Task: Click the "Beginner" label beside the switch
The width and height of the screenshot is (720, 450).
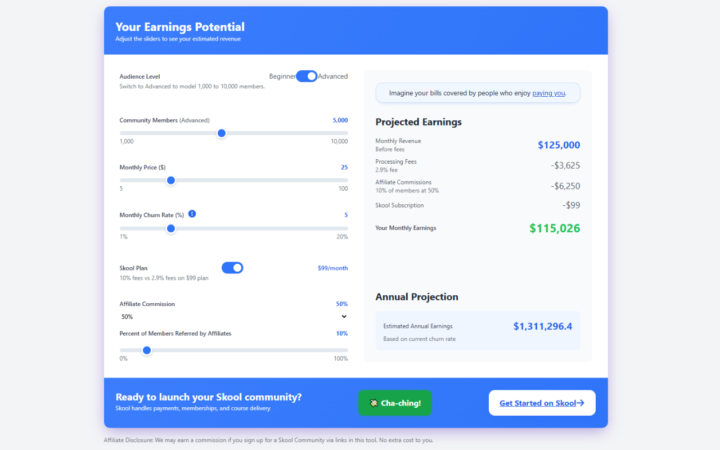Action: click(x=282, y=76)
